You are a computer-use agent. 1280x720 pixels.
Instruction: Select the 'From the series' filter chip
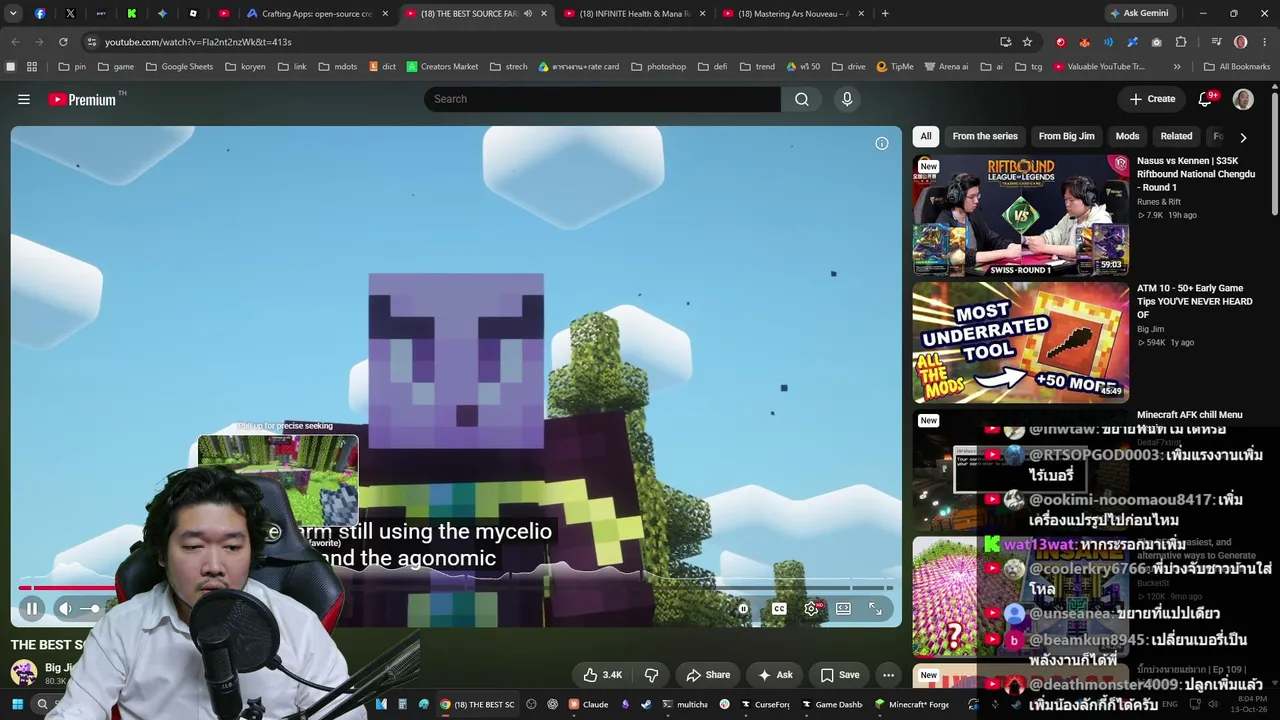click(x=985, y=136)
